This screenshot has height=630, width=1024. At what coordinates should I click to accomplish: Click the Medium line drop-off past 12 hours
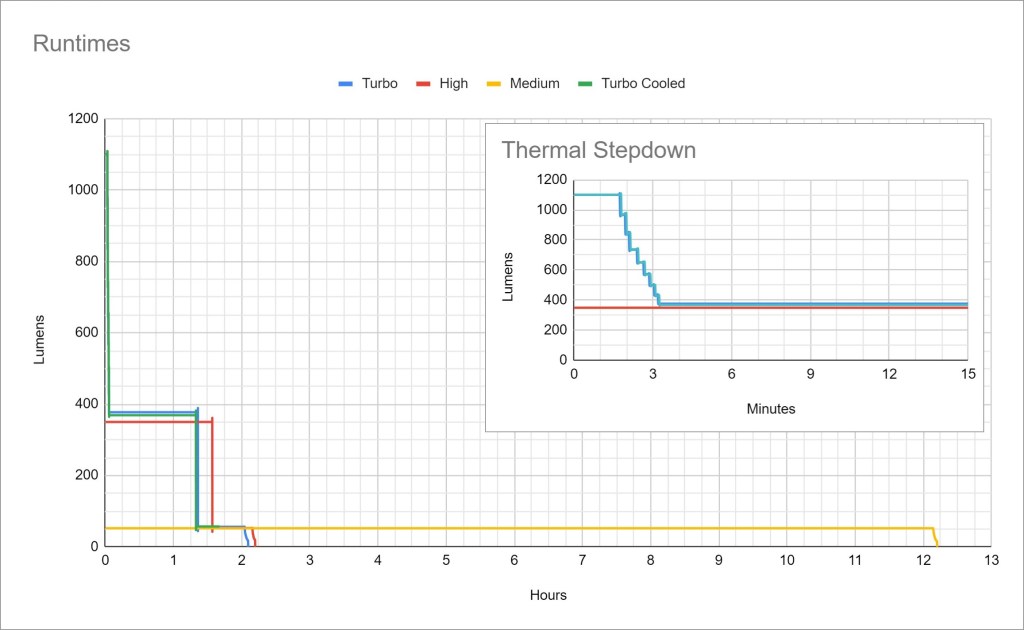click(x=935, y=538)
